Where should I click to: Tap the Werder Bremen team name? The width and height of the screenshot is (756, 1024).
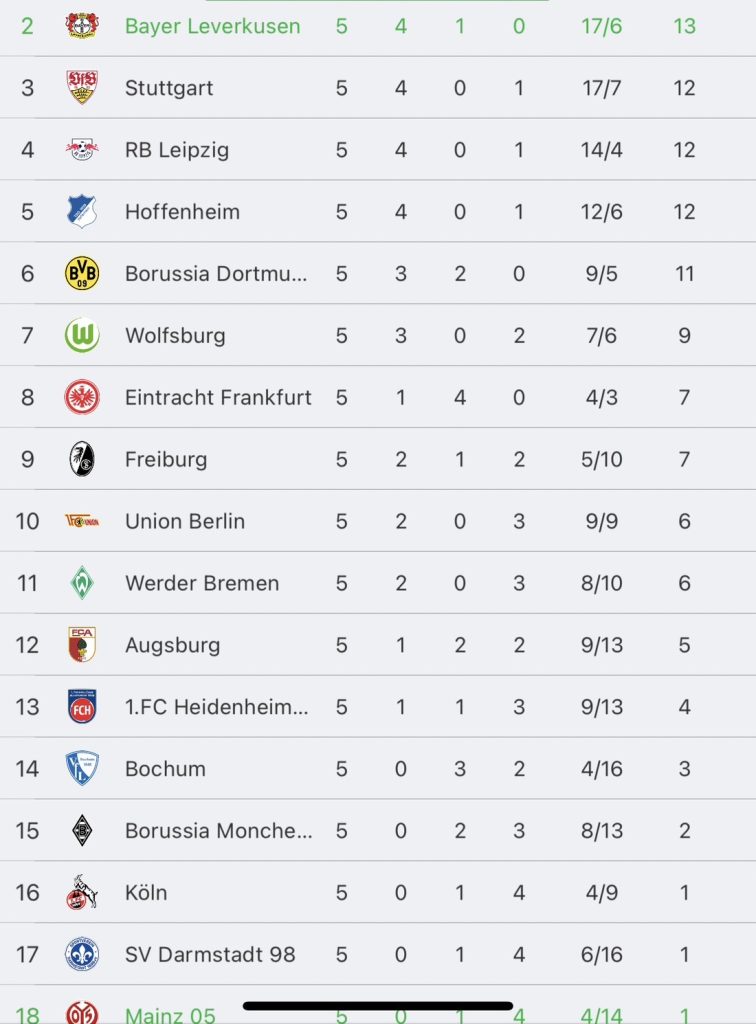pos(202,583)
